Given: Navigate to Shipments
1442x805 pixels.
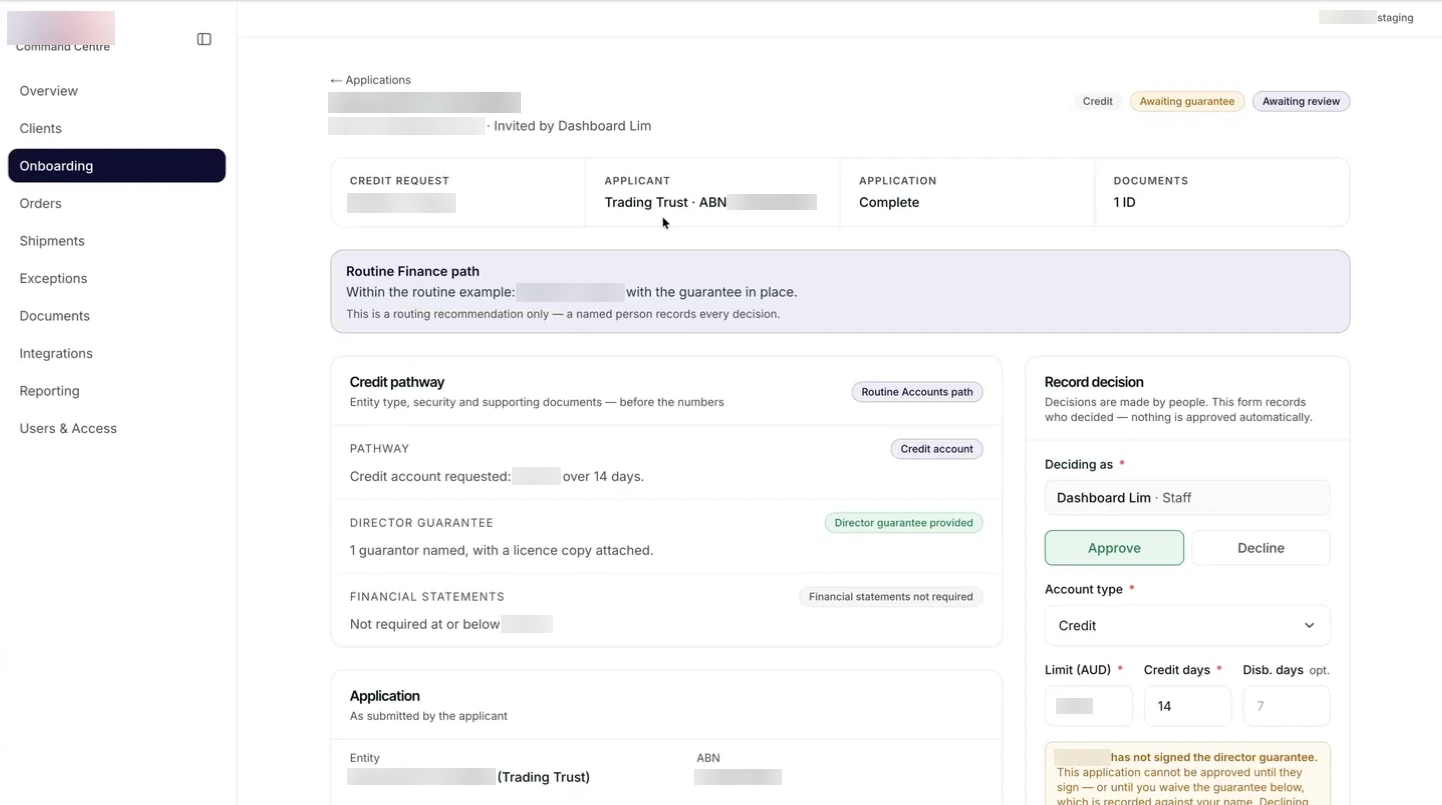Looking at the screenshot, I should pos(116,241).
